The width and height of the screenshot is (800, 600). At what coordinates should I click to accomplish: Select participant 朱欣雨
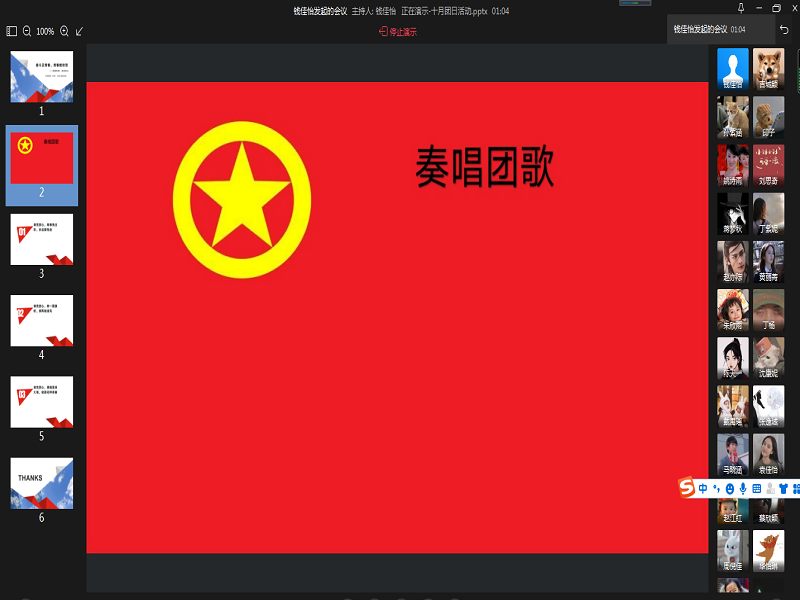733,310
